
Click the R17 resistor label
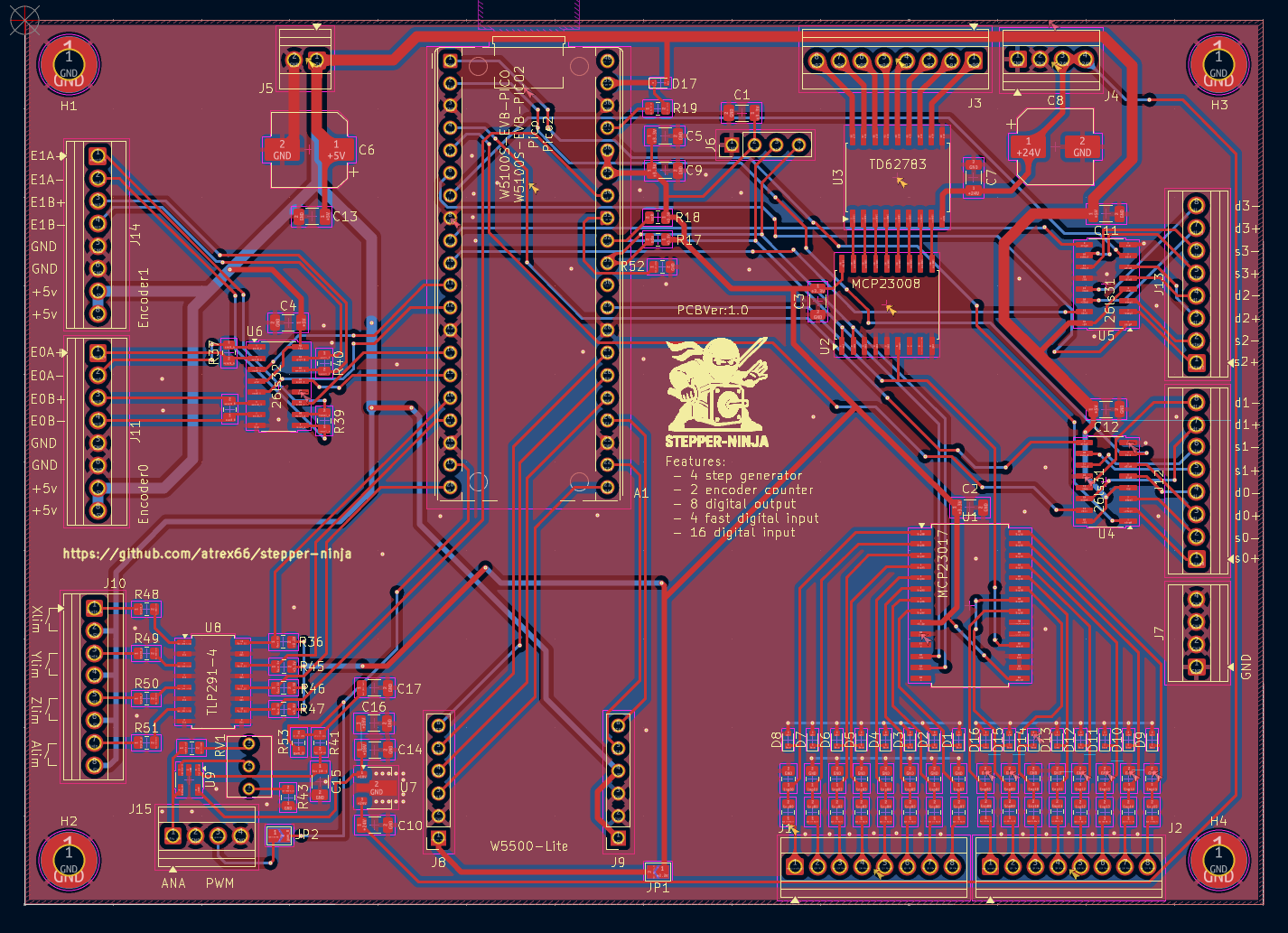[x=688, y=240]
